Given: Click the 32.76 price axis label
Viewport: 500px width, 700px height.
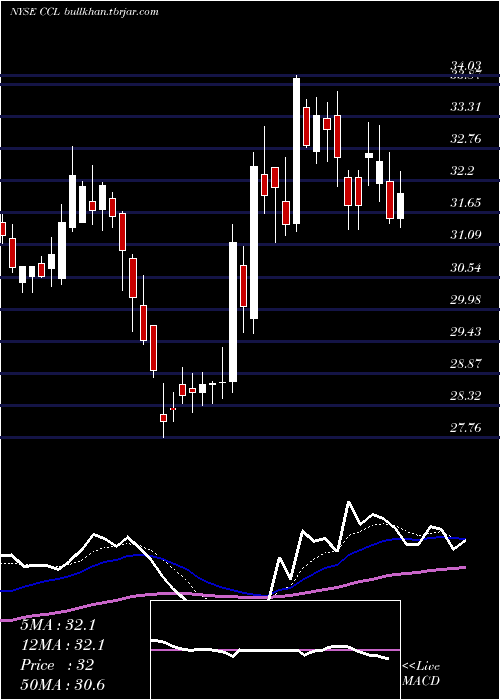Looking at the screenshot, I should pos(465,139).
